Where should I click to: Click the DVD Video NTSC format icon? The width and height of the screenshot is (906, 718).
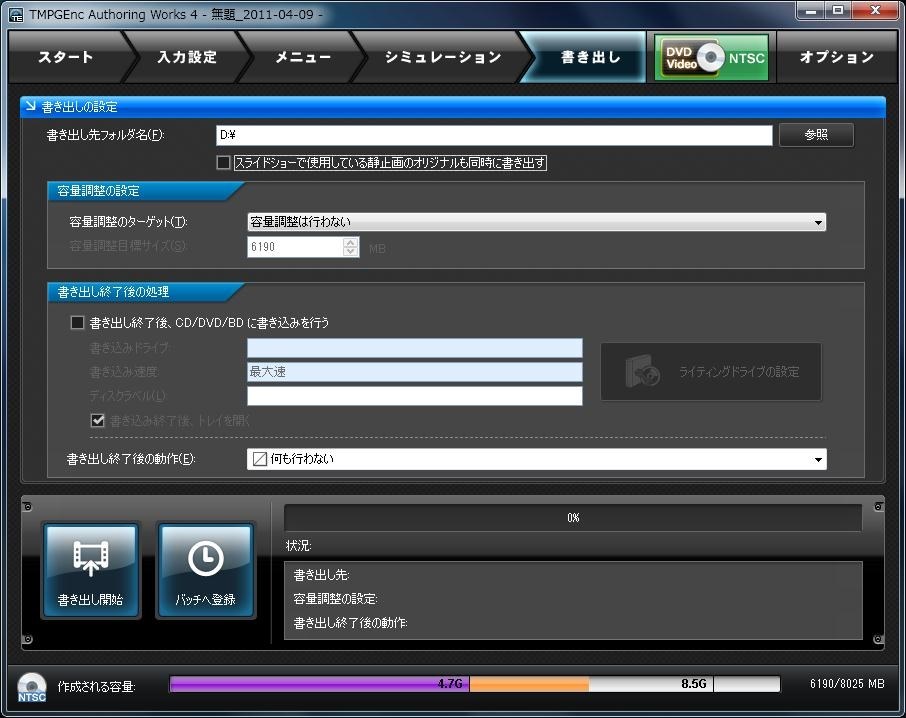[711, 57]
